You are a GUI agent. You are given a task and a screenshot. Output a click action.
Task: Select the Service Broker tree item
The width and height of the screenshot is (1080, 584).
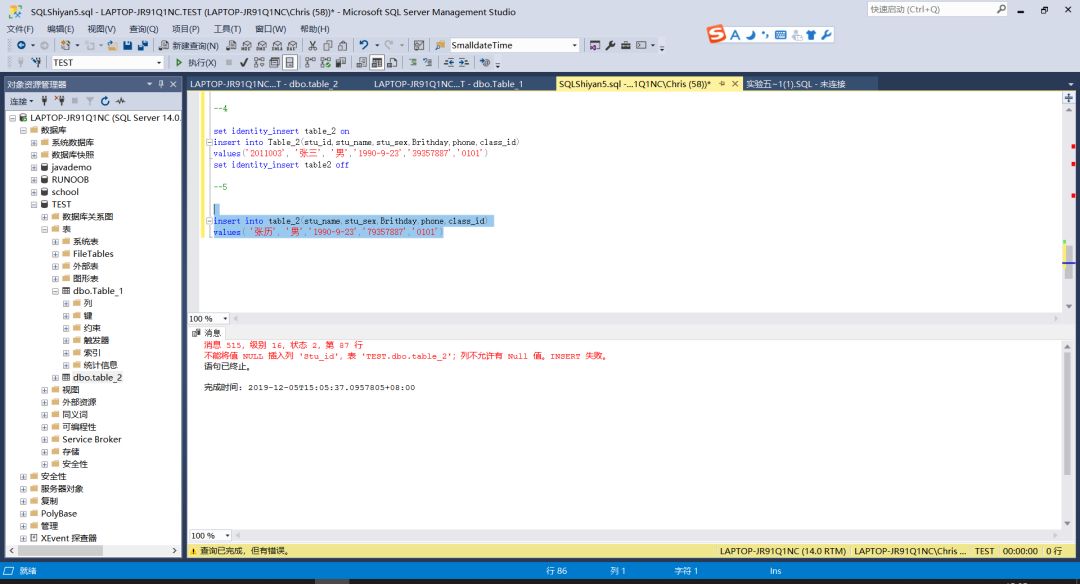point(91,439)
